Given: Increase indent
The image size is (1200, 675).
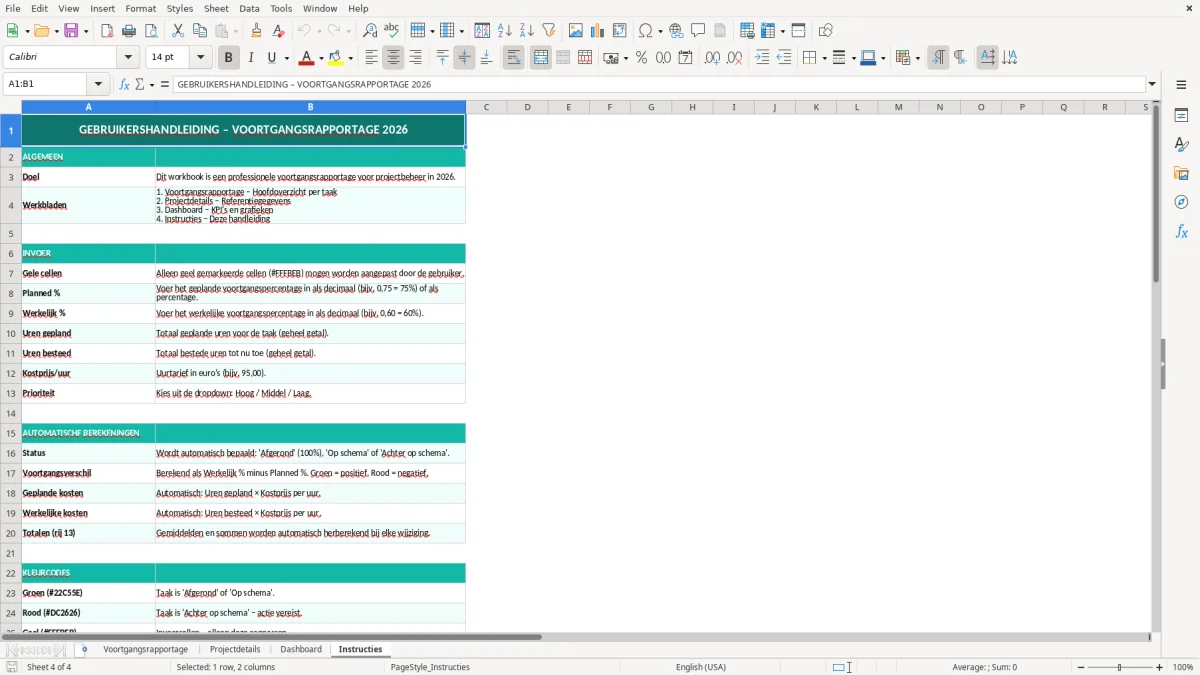Looking at the screenshot, I should 763,58.
